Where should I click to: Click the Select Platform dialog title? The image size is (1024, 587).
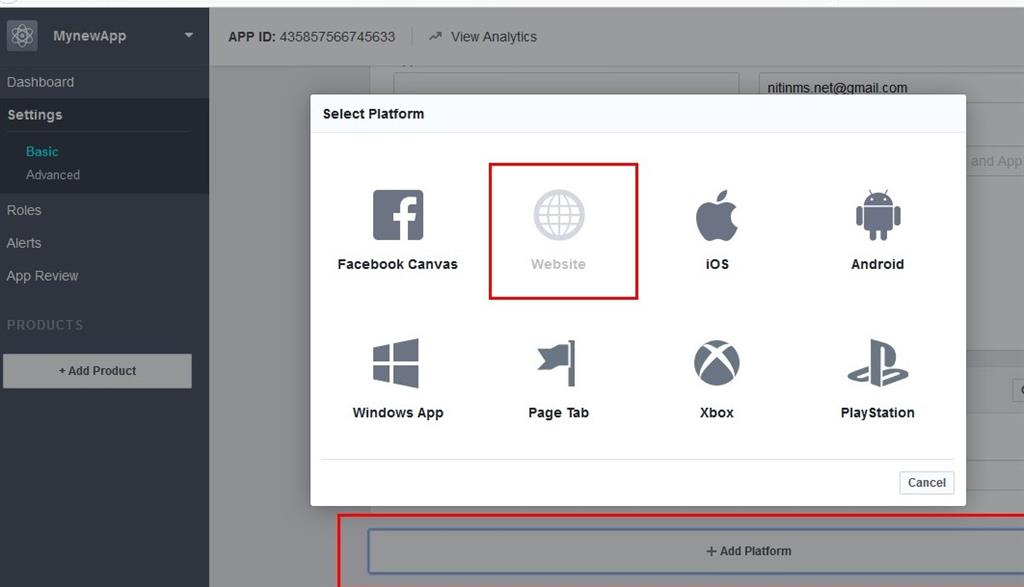pyautogui.click(x=374, y=114)
